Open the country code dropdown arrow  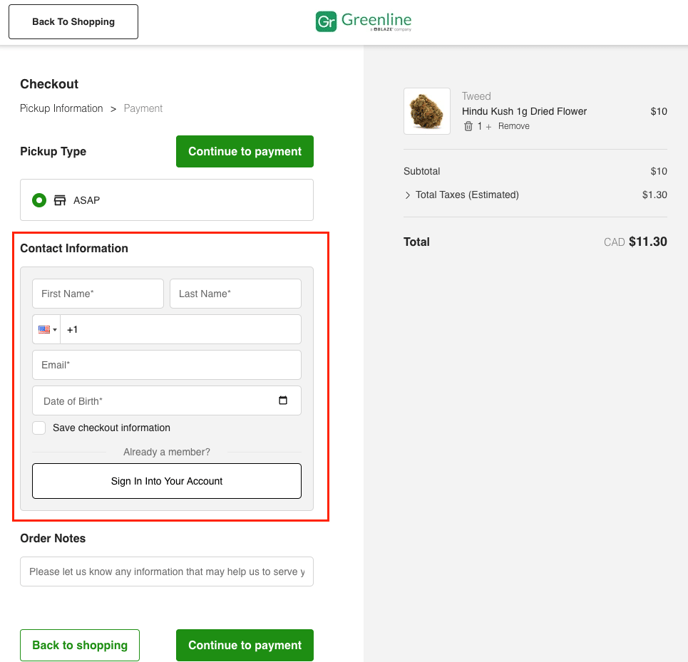coord(55,330)
